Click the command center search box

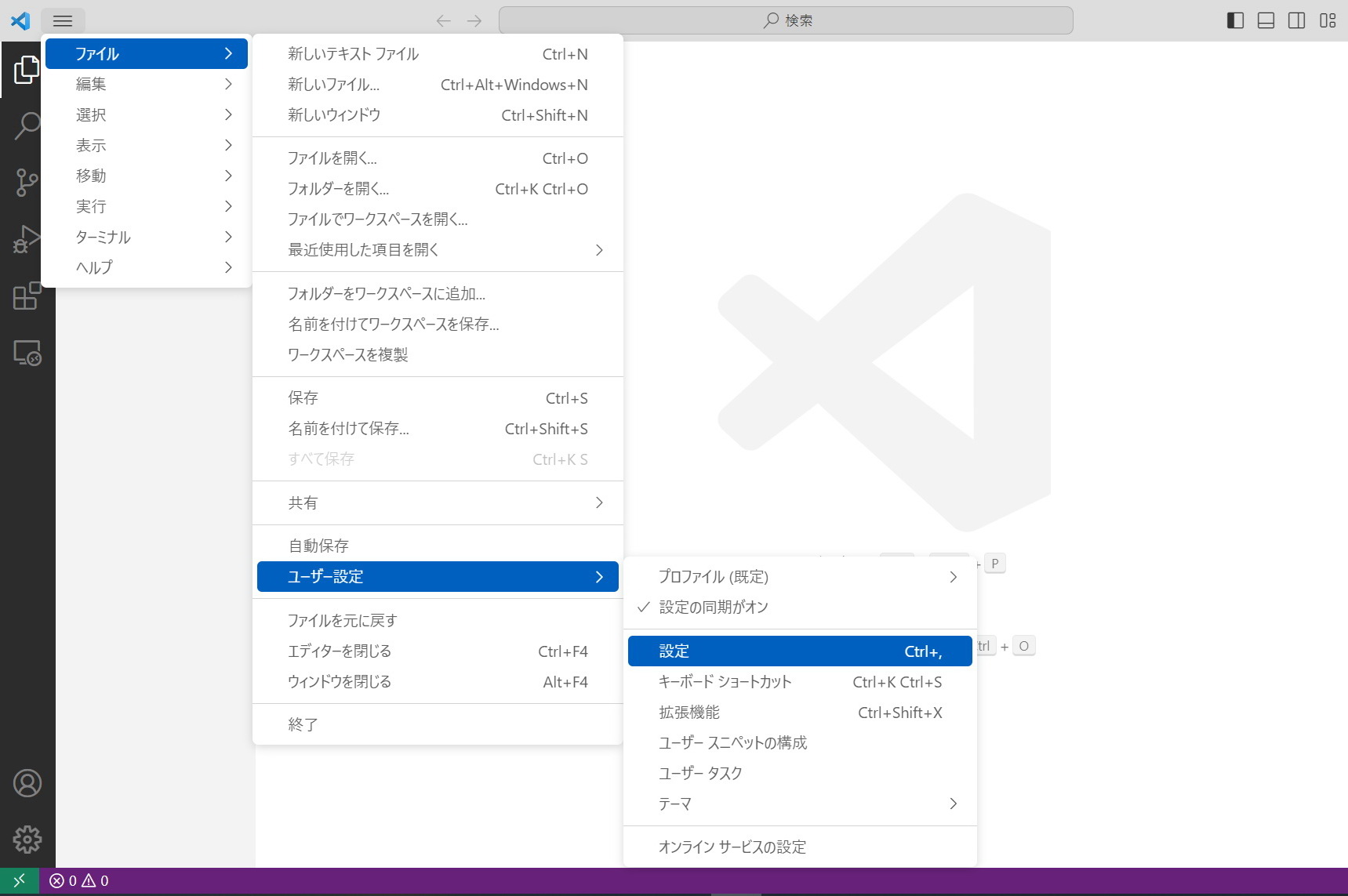pyautogui.click(x=786, y=20)
